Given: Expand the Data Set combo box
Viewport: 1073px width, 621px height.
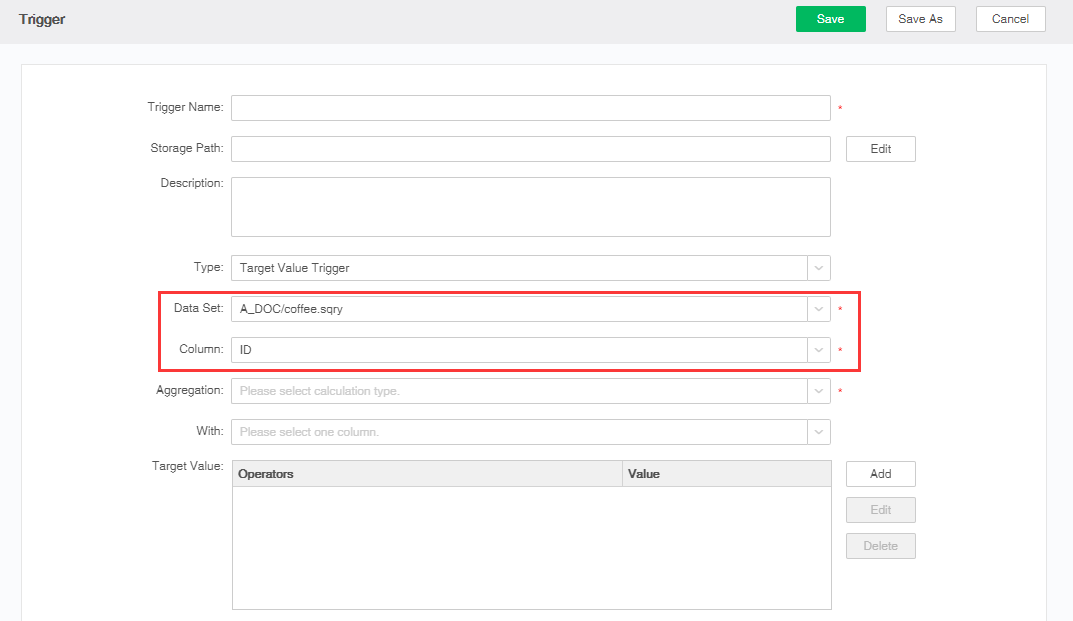Looking at the screenshot, I should pos(519,309).
